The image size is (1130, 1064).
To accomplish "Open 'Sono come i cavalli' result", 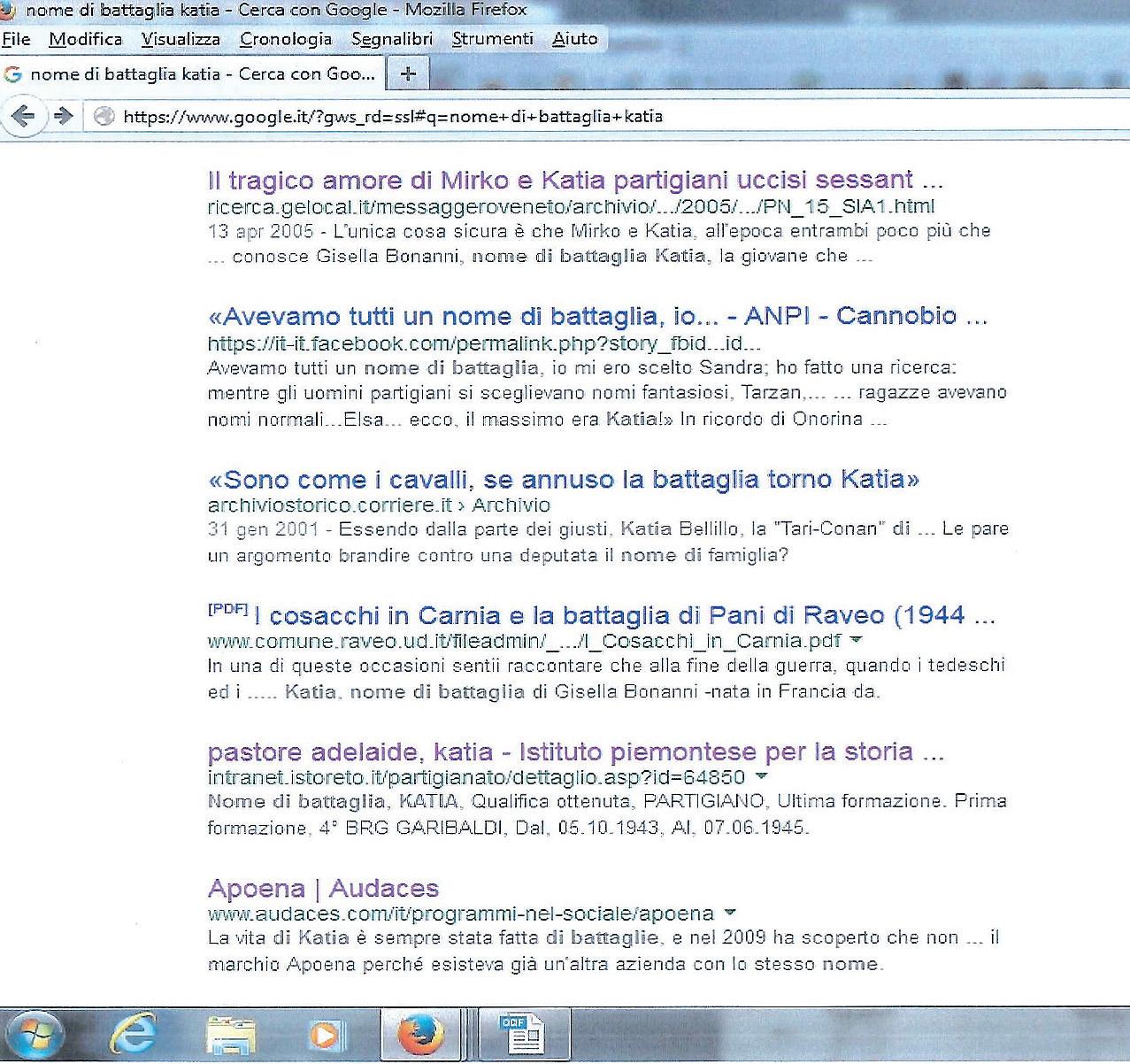I will [x=564, y=480].
